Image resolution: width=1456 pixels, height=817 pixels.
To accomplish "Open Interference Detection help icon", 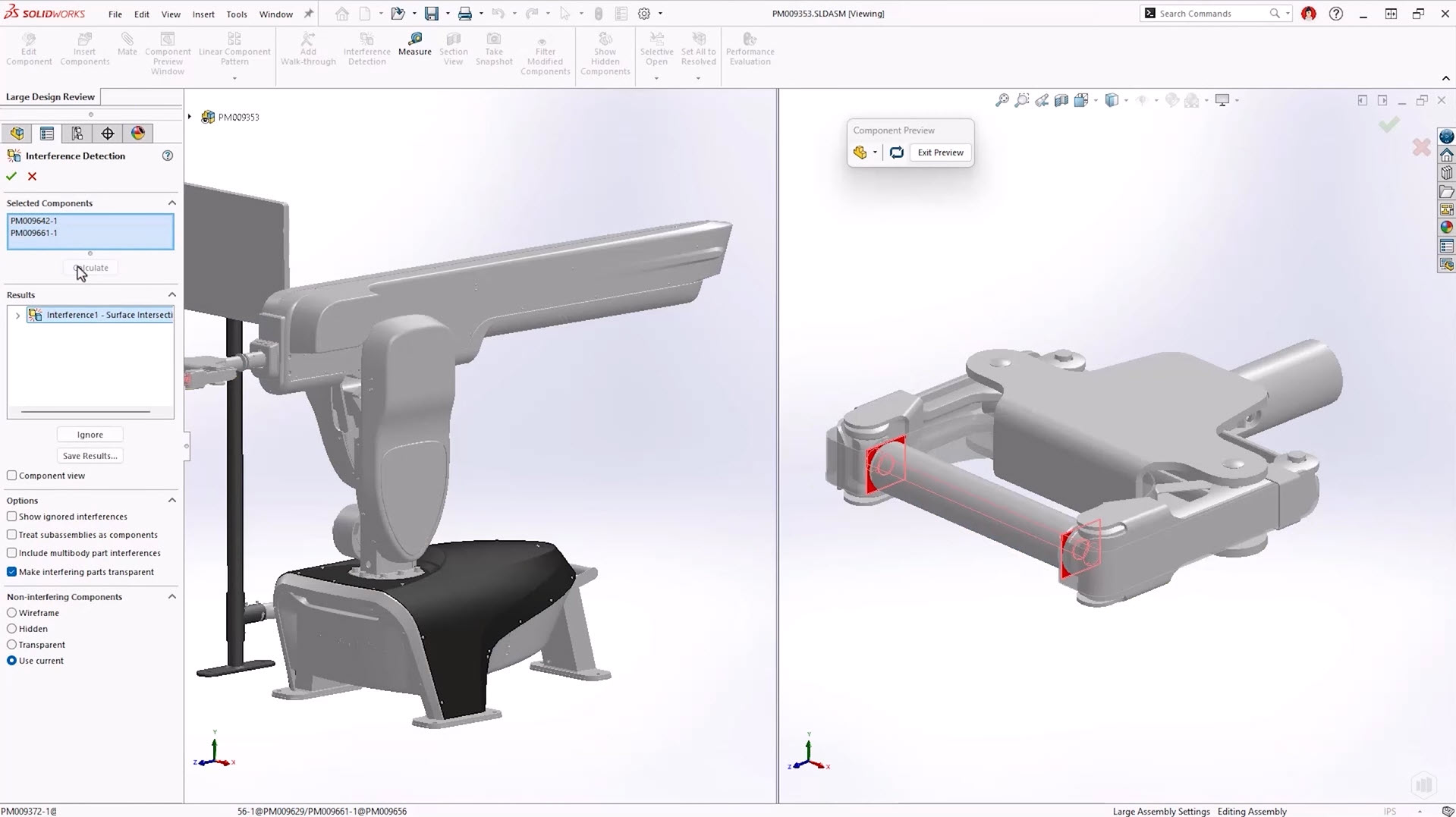I will [x=168, y=156].
